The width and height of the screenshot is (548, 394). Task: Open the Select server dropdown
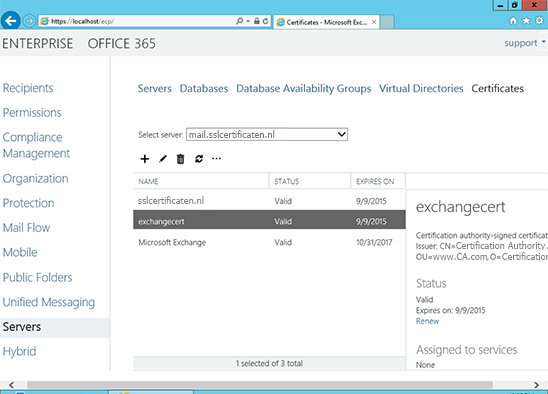(x=267, y=135)
